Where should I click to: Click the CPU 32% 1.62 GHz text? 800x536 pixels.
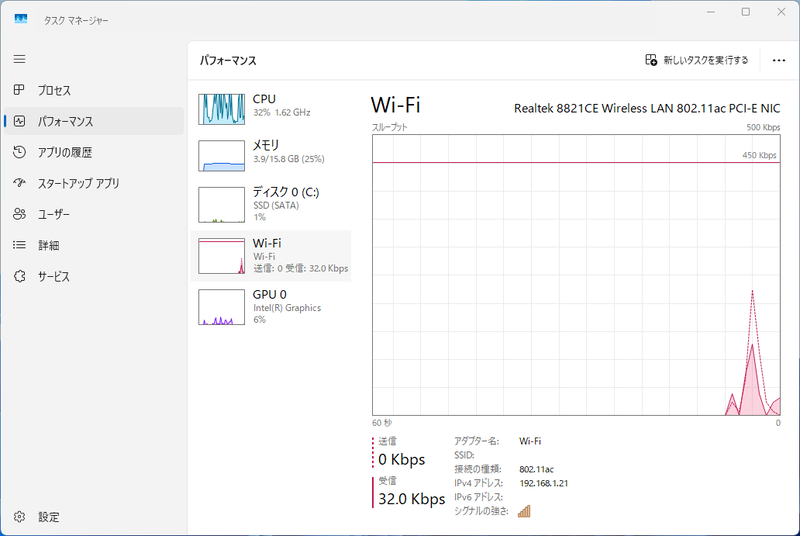click(x=282, y=113)
